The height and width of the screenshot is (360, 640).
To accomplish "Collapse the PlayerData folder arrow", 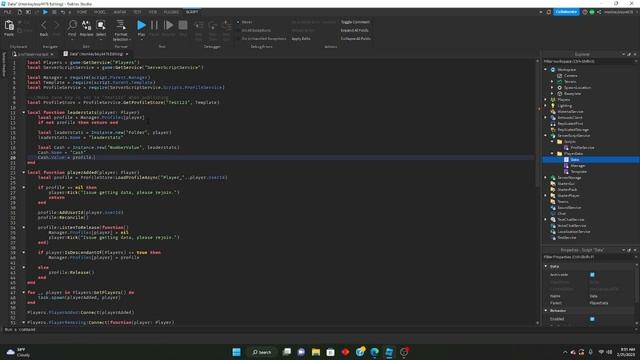I will click(552, 153).
